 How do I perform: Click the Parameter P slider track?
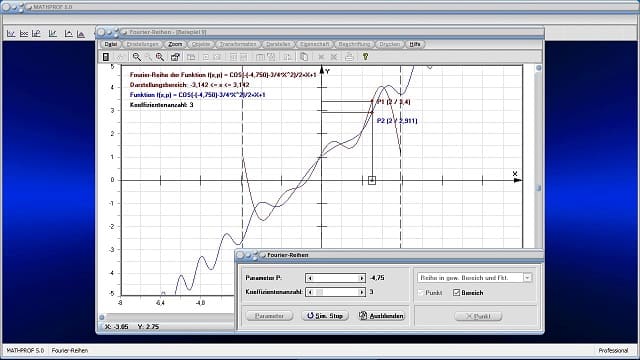tap(336, 278)
